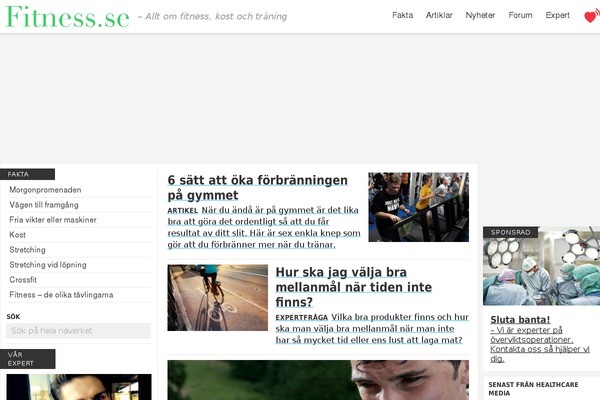Go to Crossfit fact page
Image resolution: width=600 pixels, height=400 pixels.
(23, 280)
